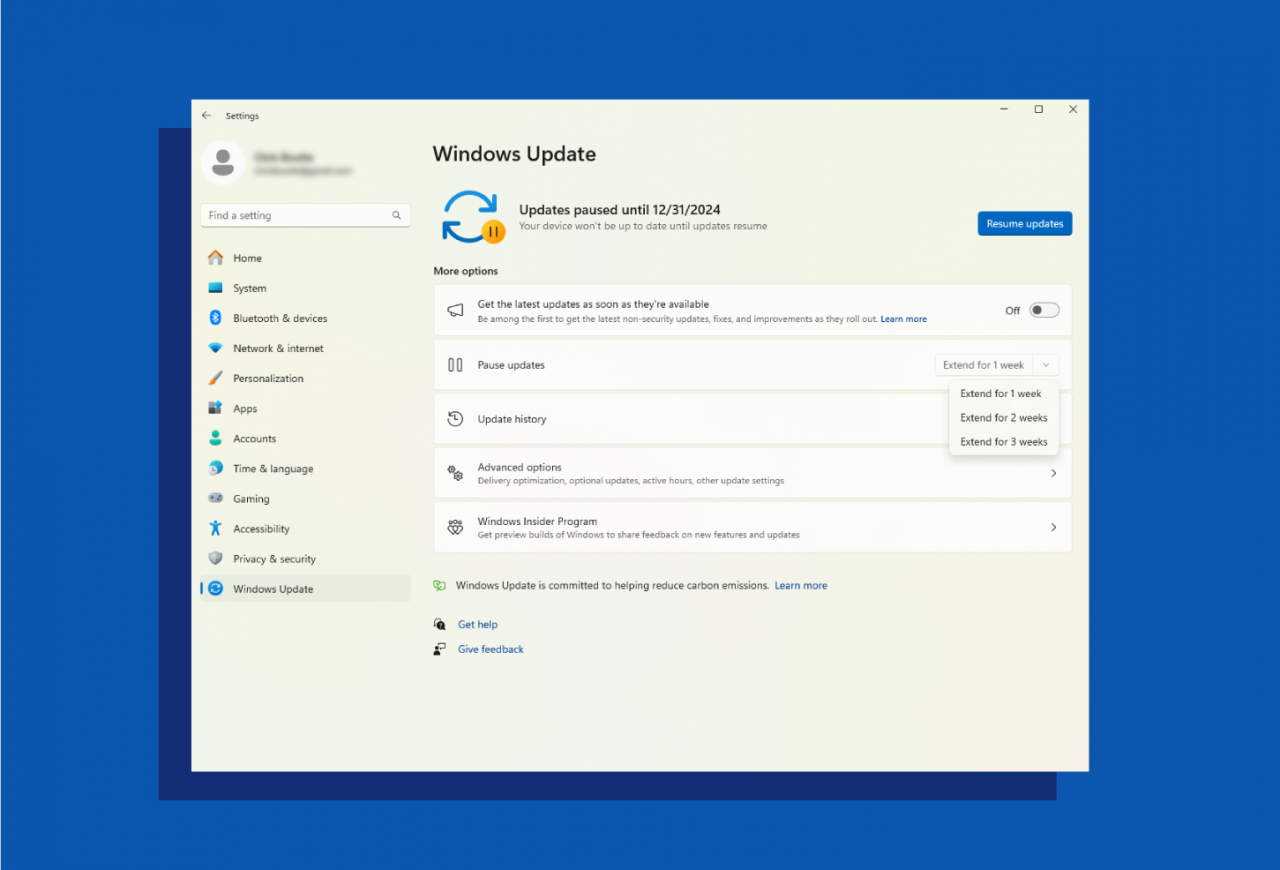The width and height of the screenshot is (1280, 870).
Task: Choose Extend for 2 weeks option
Action: click(1003, 418)
